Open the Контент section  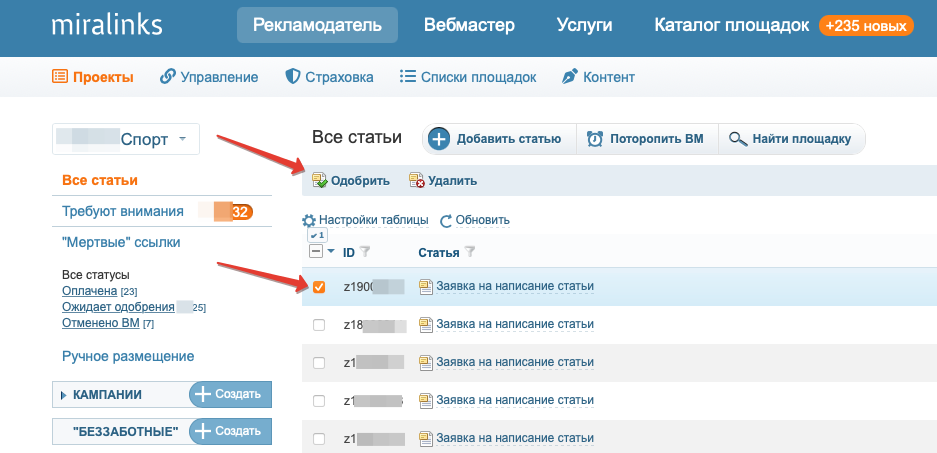[598, 77]
